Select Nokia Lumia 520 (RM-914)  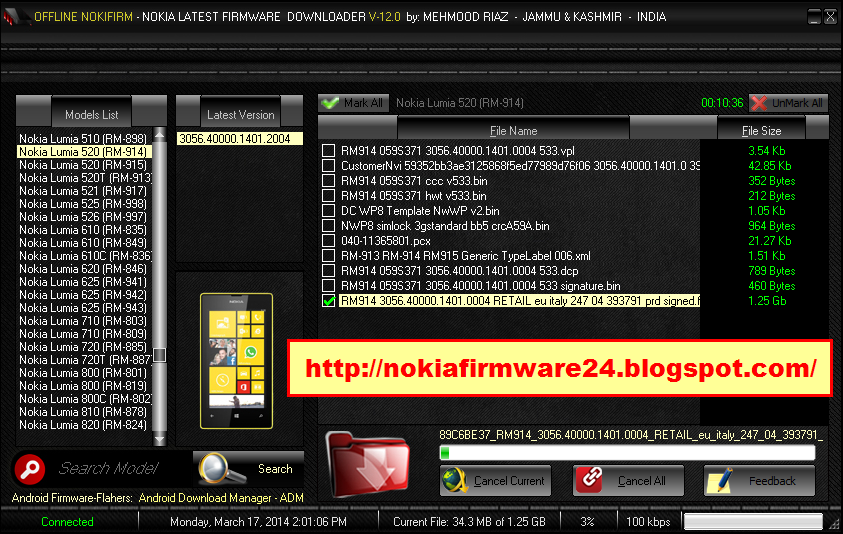click(83, 152)
